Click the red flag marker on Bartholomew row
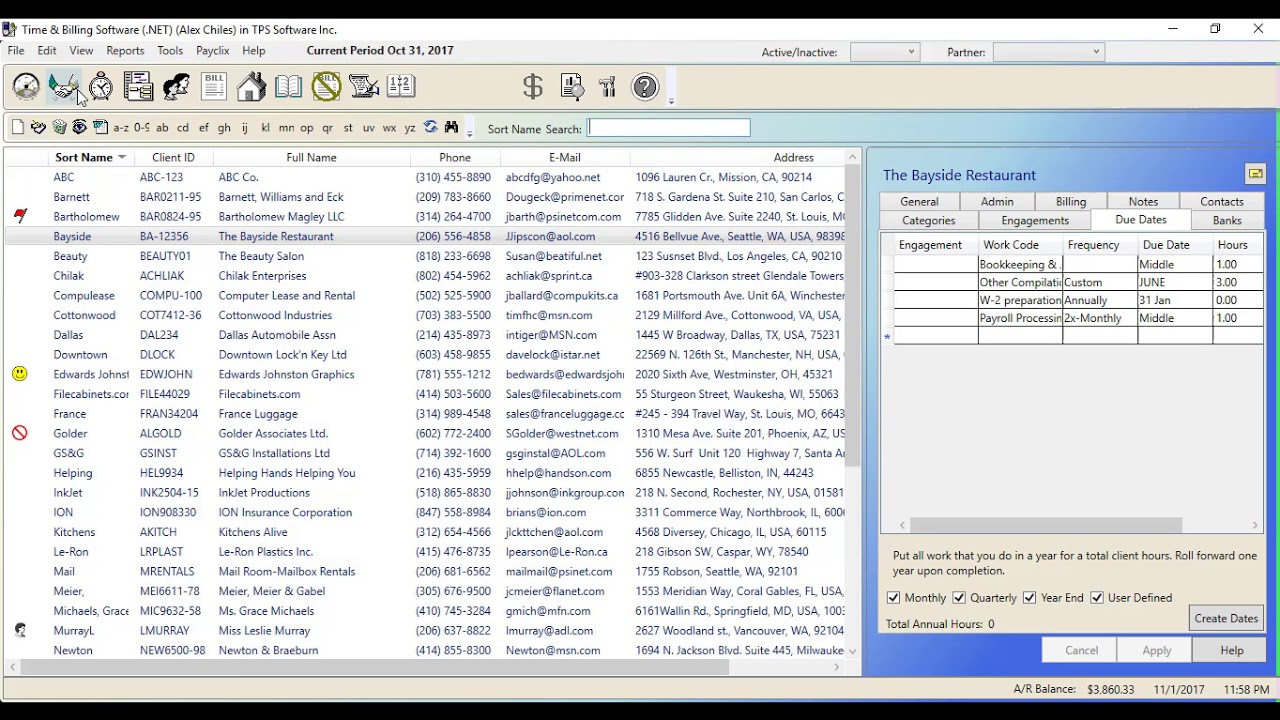 tap(19, 216)
